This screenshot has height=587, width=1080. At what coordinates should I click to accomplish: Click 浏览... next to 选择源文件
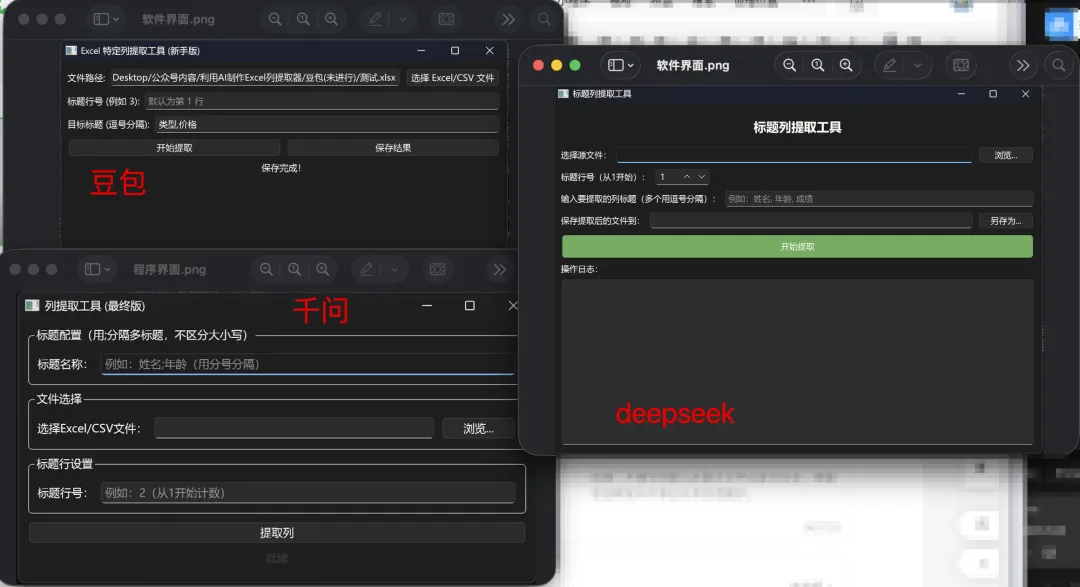pos(1006,155)
